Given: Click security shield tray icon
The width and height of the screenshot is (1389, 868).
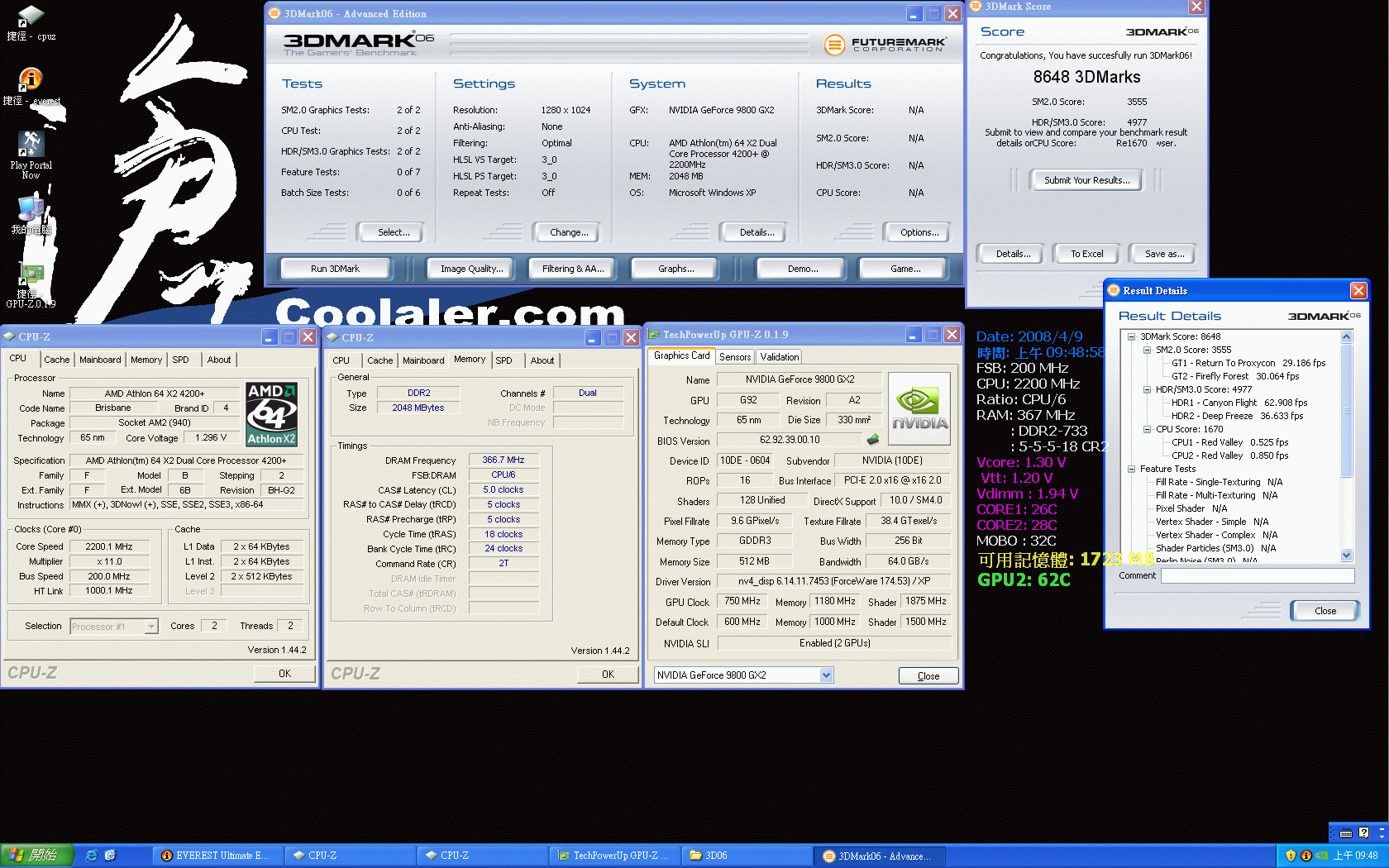Looking at the screenshot, I should click(x=1291, y=856).
